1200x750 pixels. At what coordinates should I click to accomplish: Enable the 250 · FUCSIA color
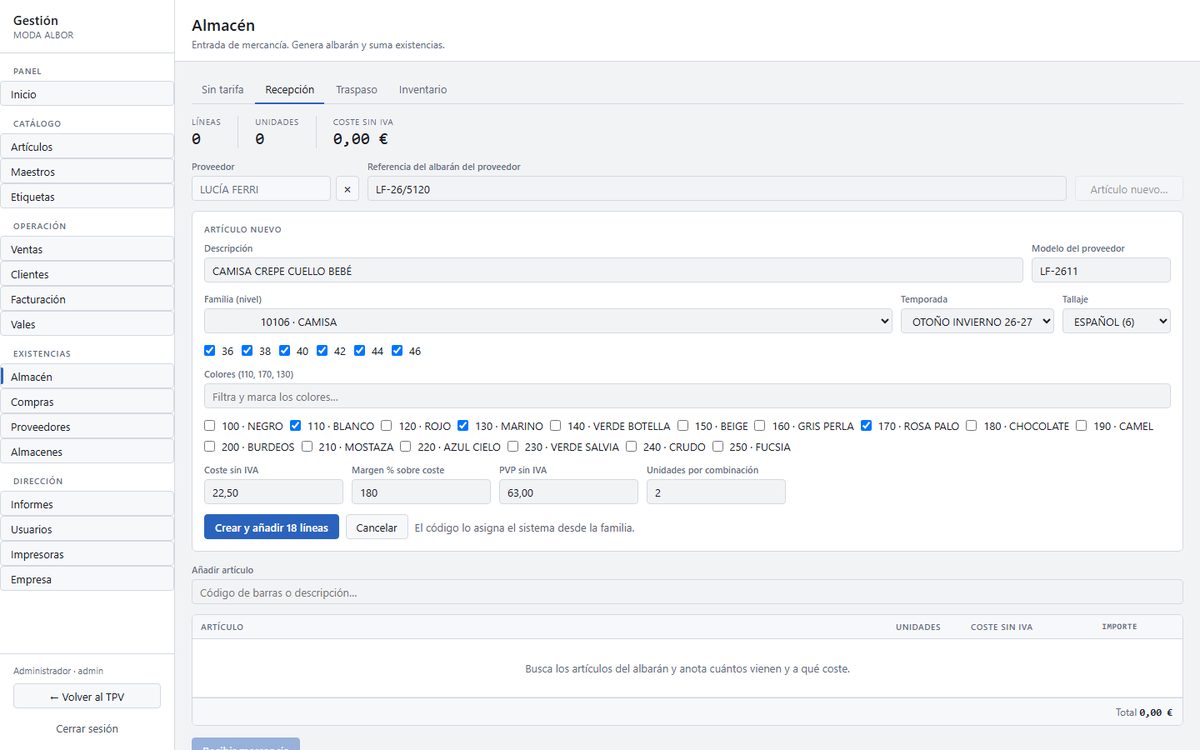[x=718, y=447]
